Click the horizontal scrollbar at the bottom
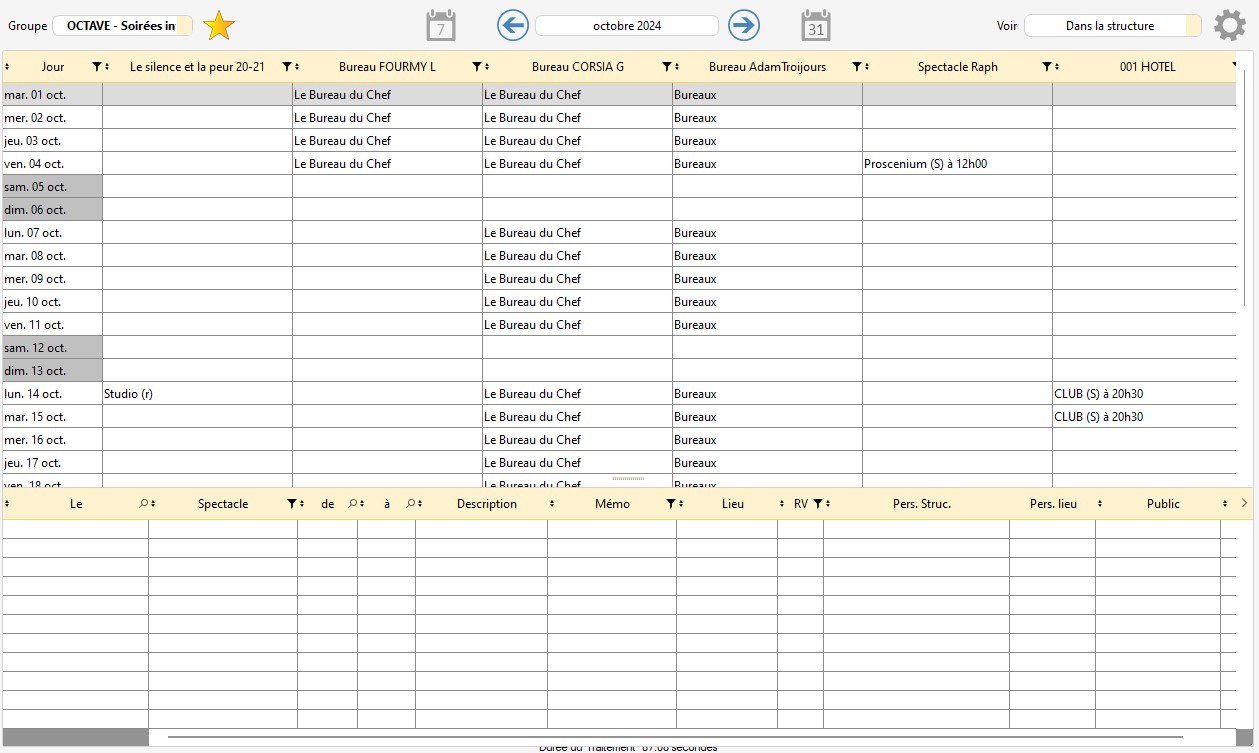This screenshot has width=1259, height=753. (690, 737)
